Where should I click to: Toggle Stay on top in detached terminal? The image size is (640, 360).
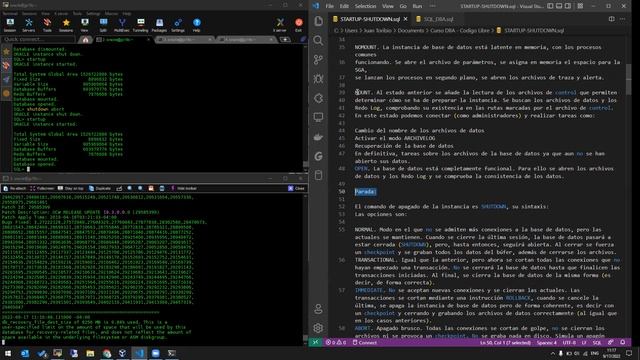71,188
